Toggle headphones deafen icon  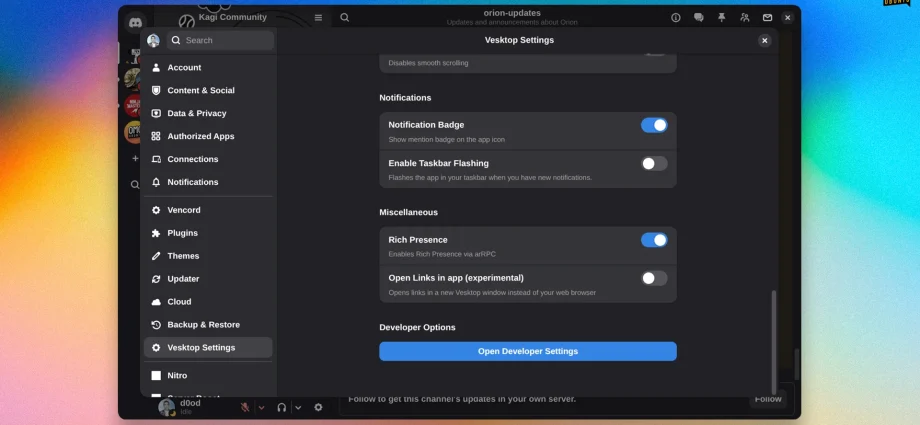pos(282,407)
